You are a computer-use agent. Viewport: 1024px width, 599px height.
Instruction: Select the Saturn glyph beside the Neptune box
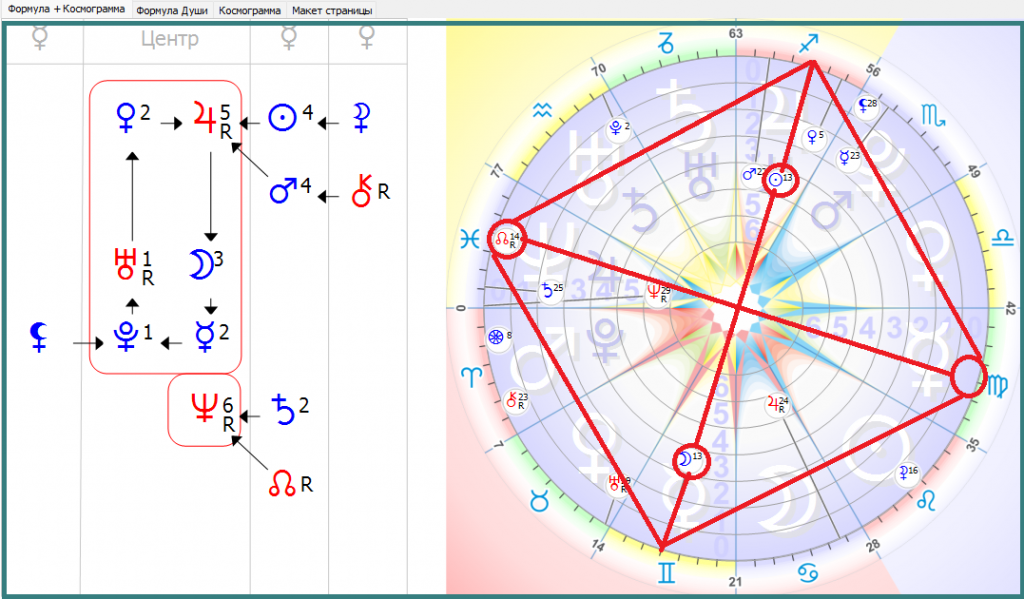click(285, 408)
